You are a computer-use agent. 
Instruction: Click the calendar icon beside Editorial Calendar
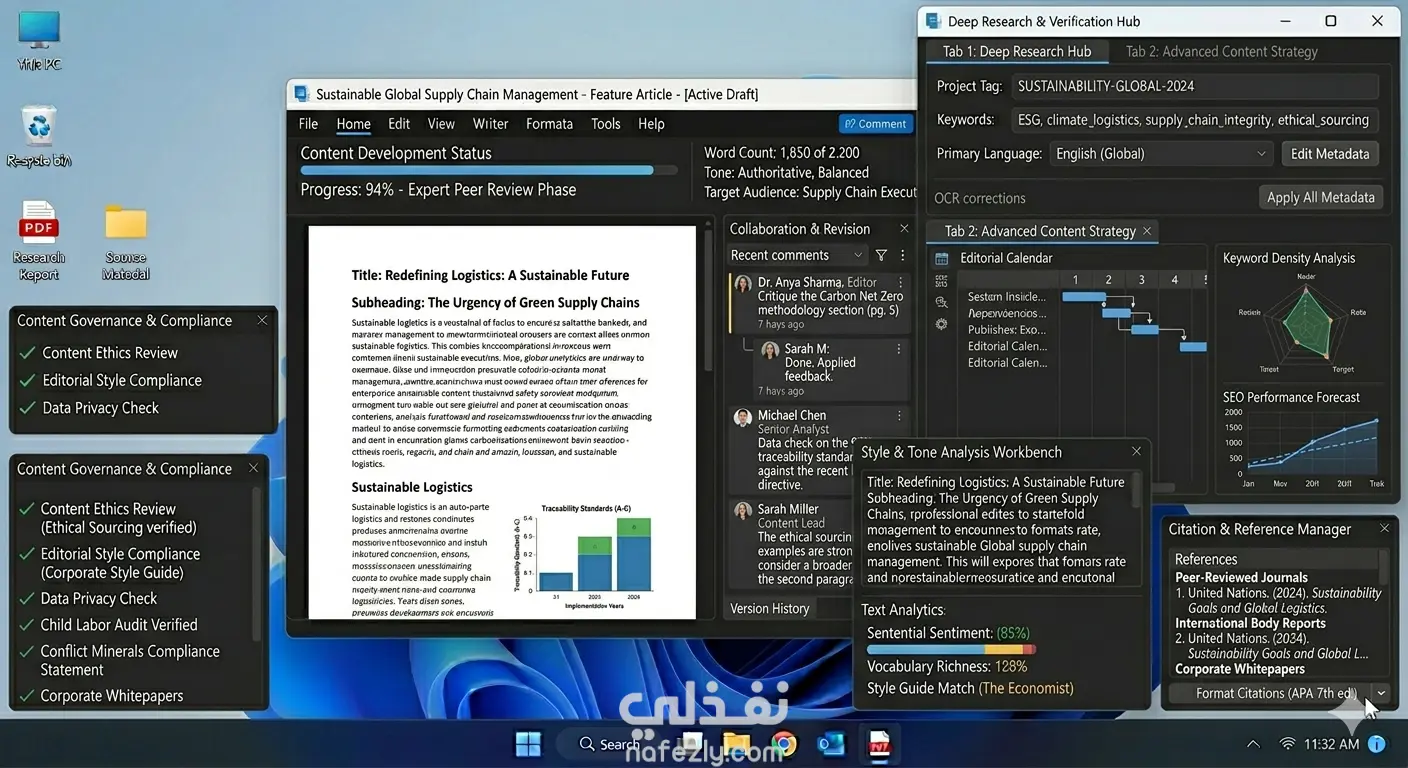pyautogui.click(x=941, y=258)
